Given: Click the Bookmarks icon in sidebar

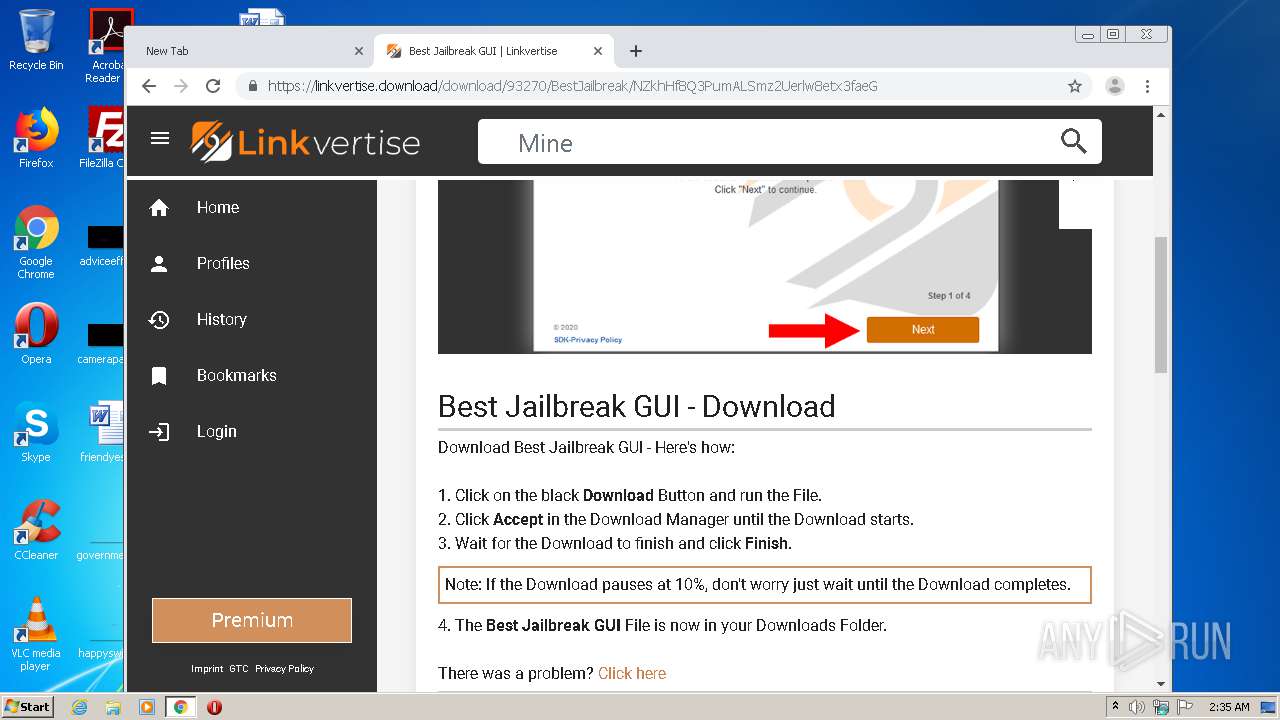Looking at the screenshot, I should pyautogui.click(x=159, y=376).
